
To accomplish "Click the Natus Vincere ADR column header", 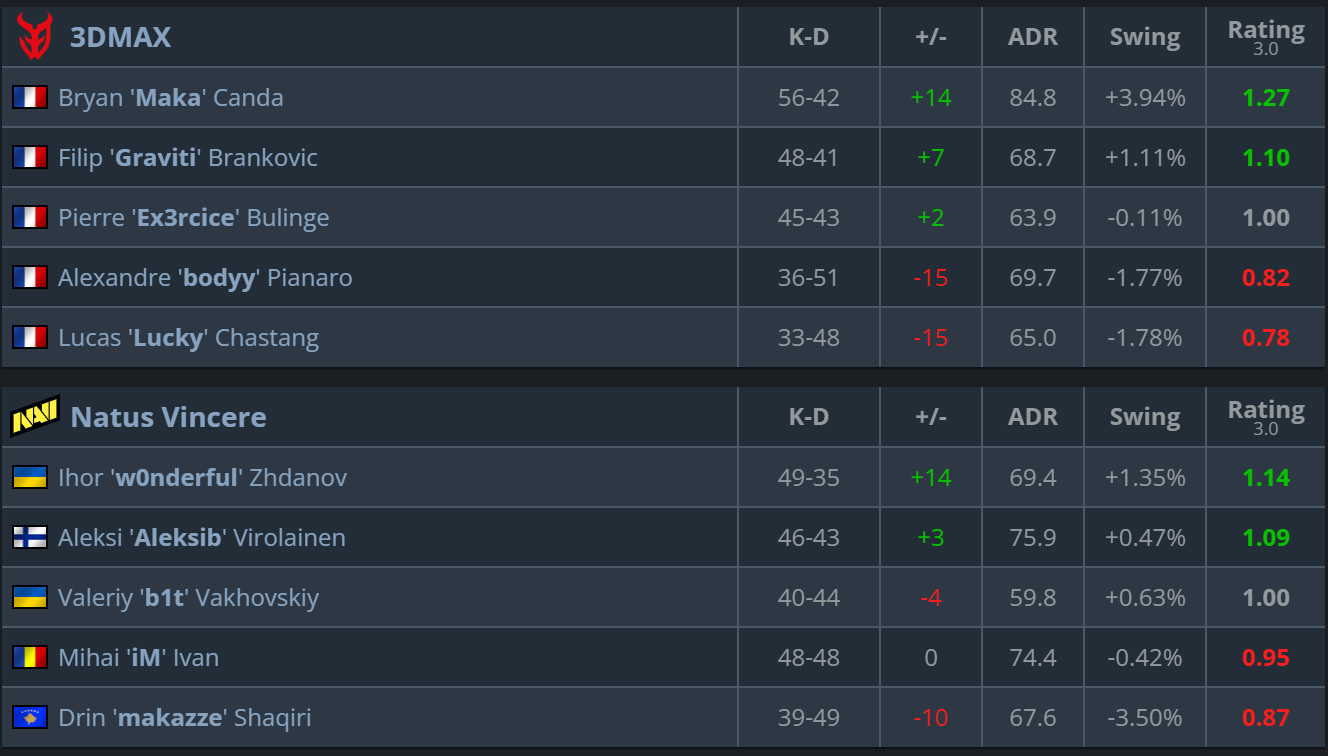I will (x=1033, y=417).
